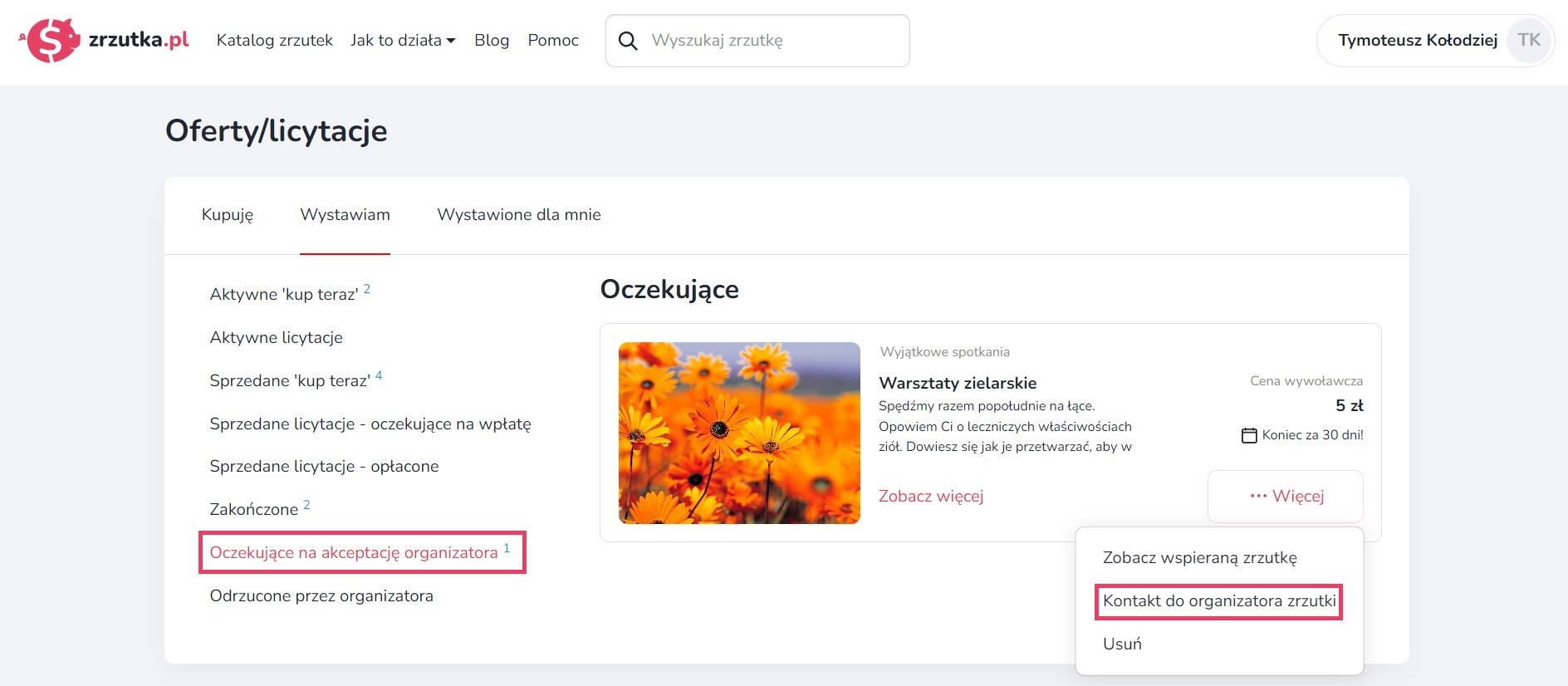Choose Zobacz wspieraną zrzutkę in menu
1568x686 pixels.
pyautogui.click(x=1199, y=558)
